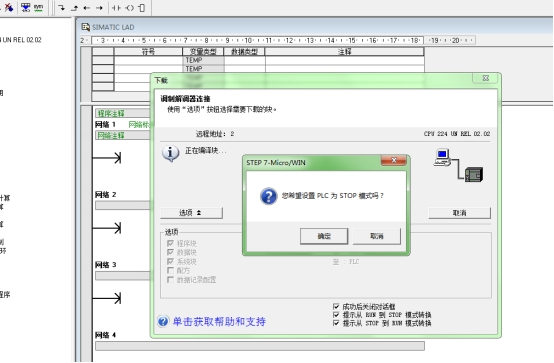Screen dimensions: 554x363
Task: Click the 注释 column header
Action: click(x=344, y=52)
